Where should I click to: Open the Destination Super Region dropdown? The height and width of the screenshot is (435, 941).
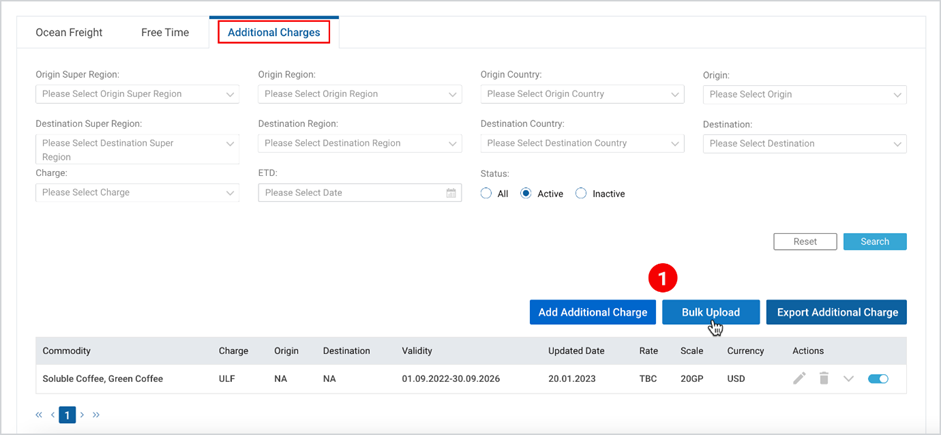tap(137, 149)
